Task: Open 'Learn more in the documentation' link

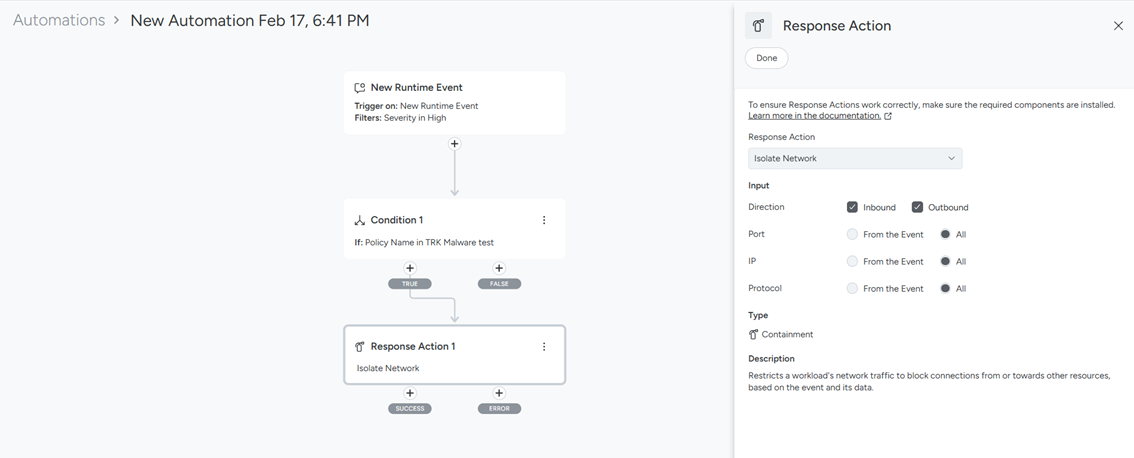Action: coord(815,116)
